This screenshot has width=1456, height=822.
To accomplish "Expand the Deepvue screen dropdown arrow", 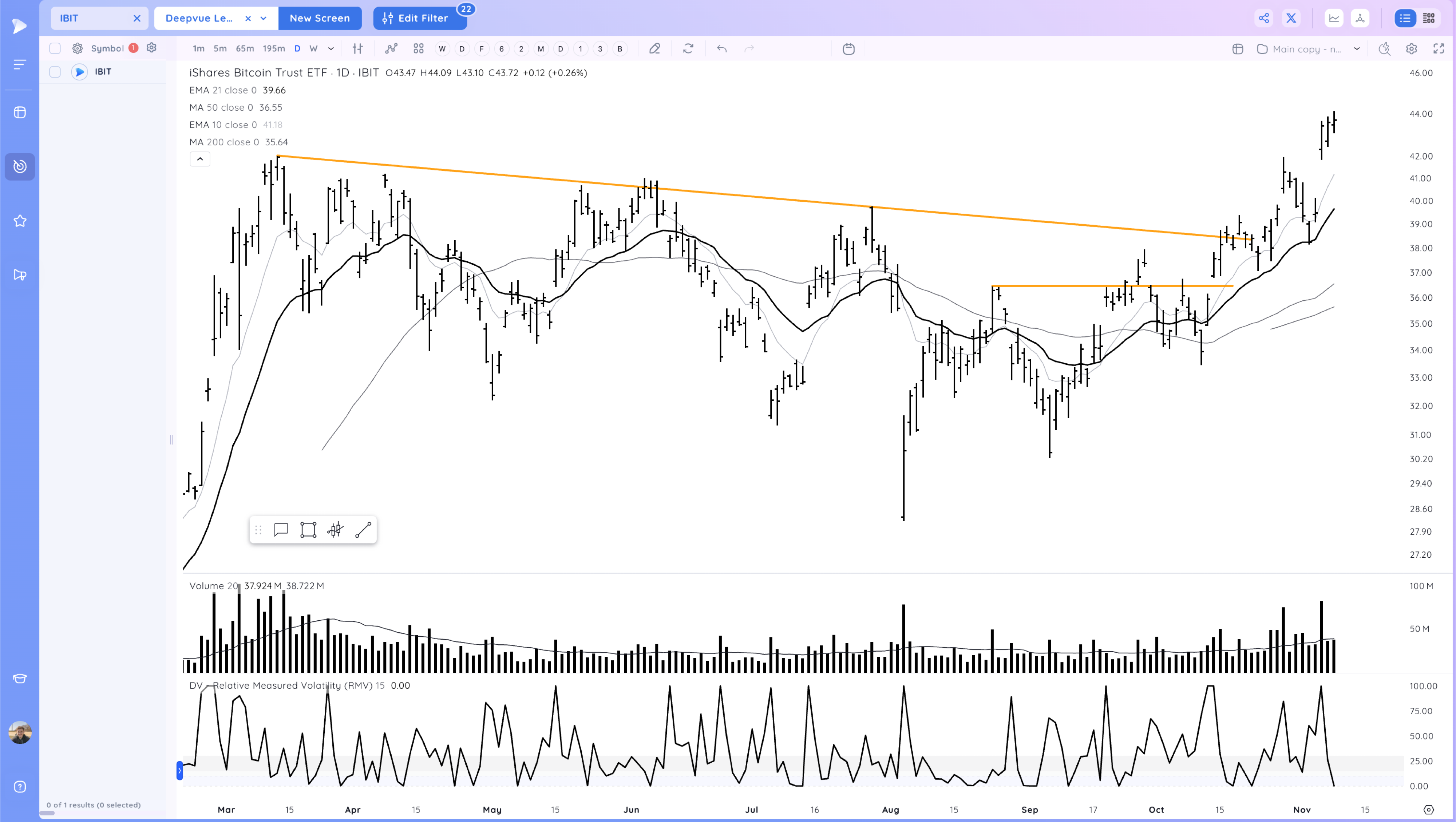I will point(264,18).
